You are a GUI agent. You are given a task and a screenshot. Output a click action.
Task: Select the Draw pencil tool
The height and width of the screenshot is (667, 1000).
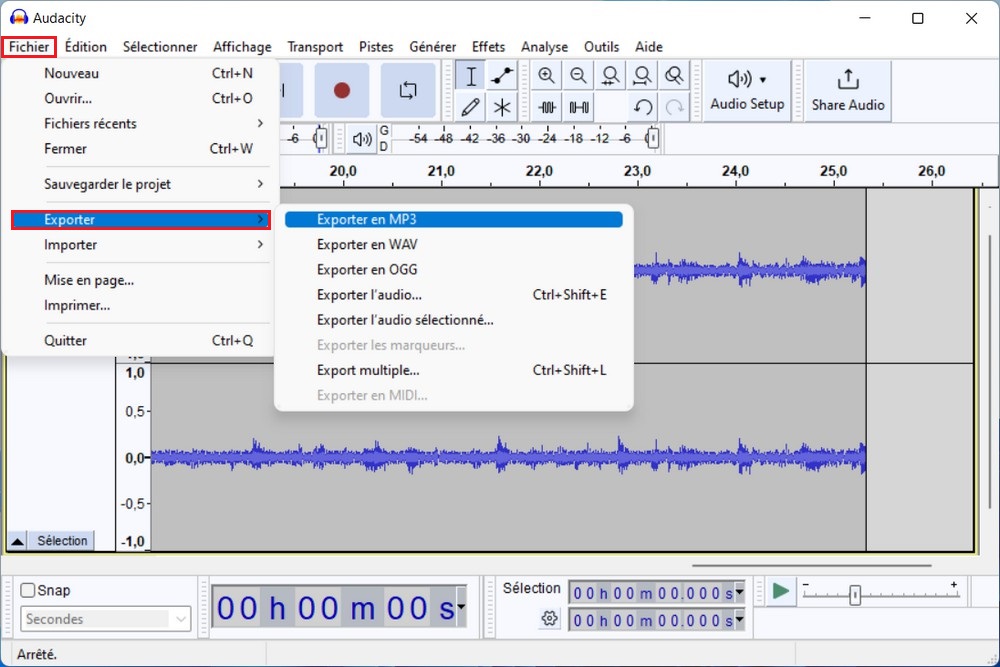coord(471,106)
